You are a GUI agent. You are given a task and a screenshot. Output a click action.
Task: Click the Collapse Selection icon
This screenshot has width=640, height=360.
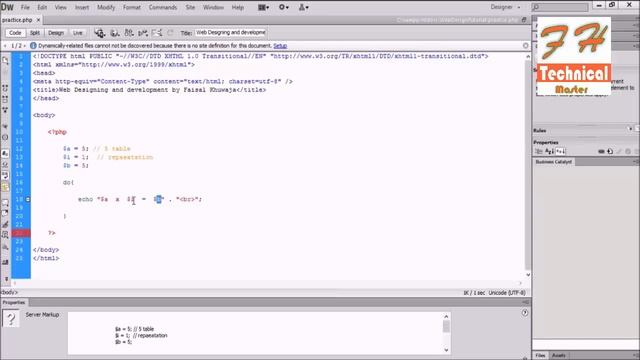pos(5,99)
